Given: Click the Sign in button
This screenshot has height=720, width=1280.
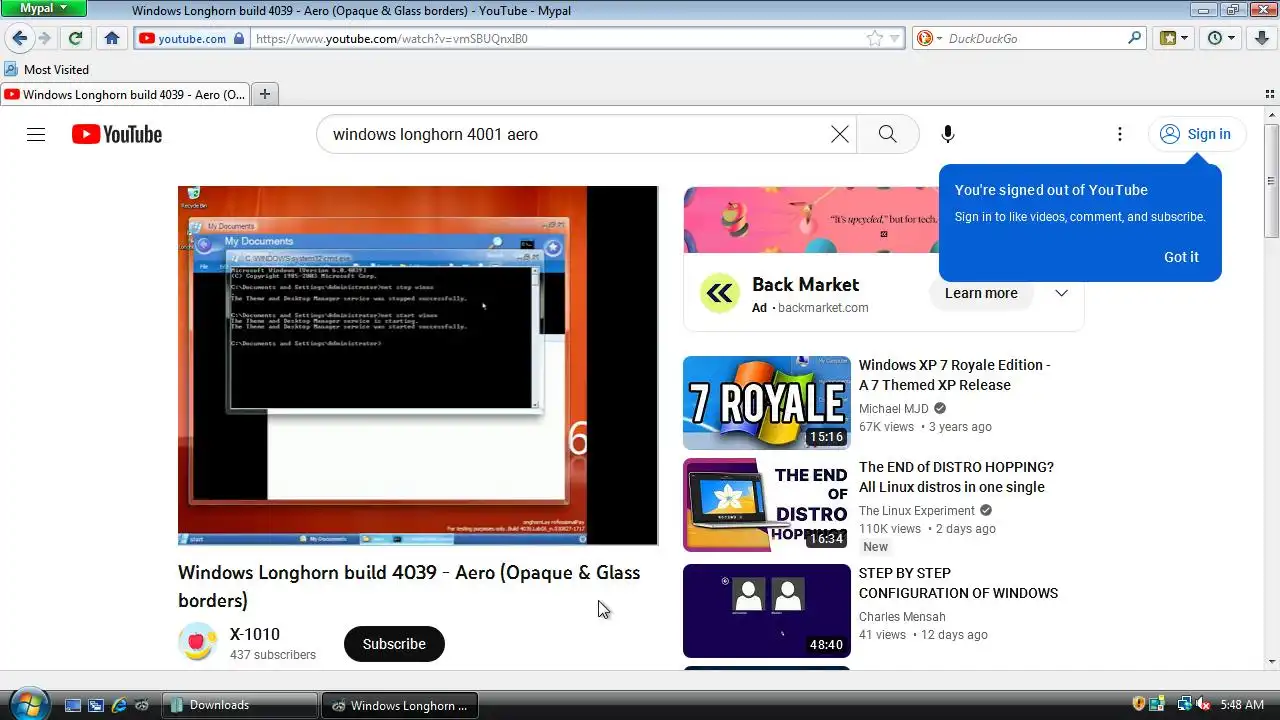Looking at the screenshot, I should click(x=1196, y=134).
